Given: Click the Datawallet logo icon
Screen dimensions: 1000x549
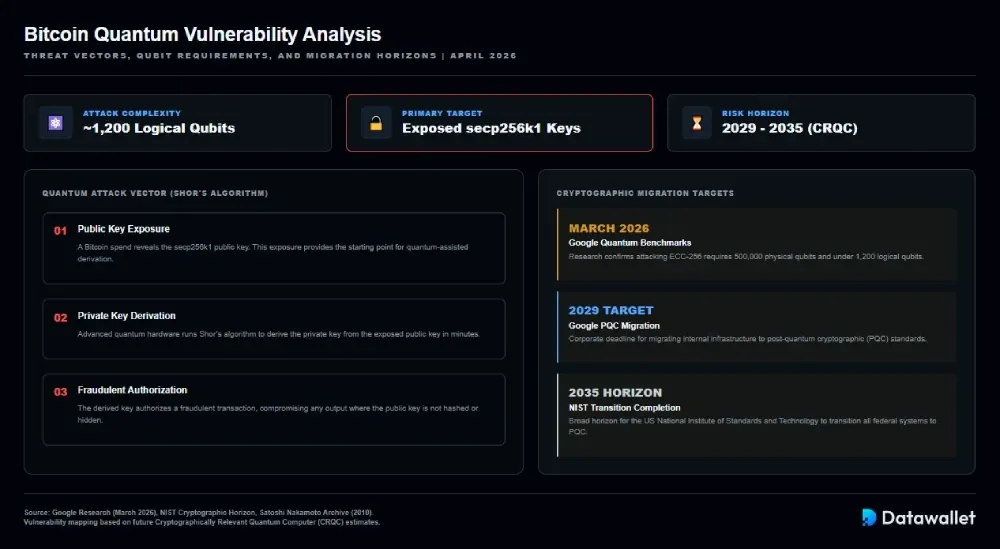Looking at the screenshot, I should click(x=869, y=517).
